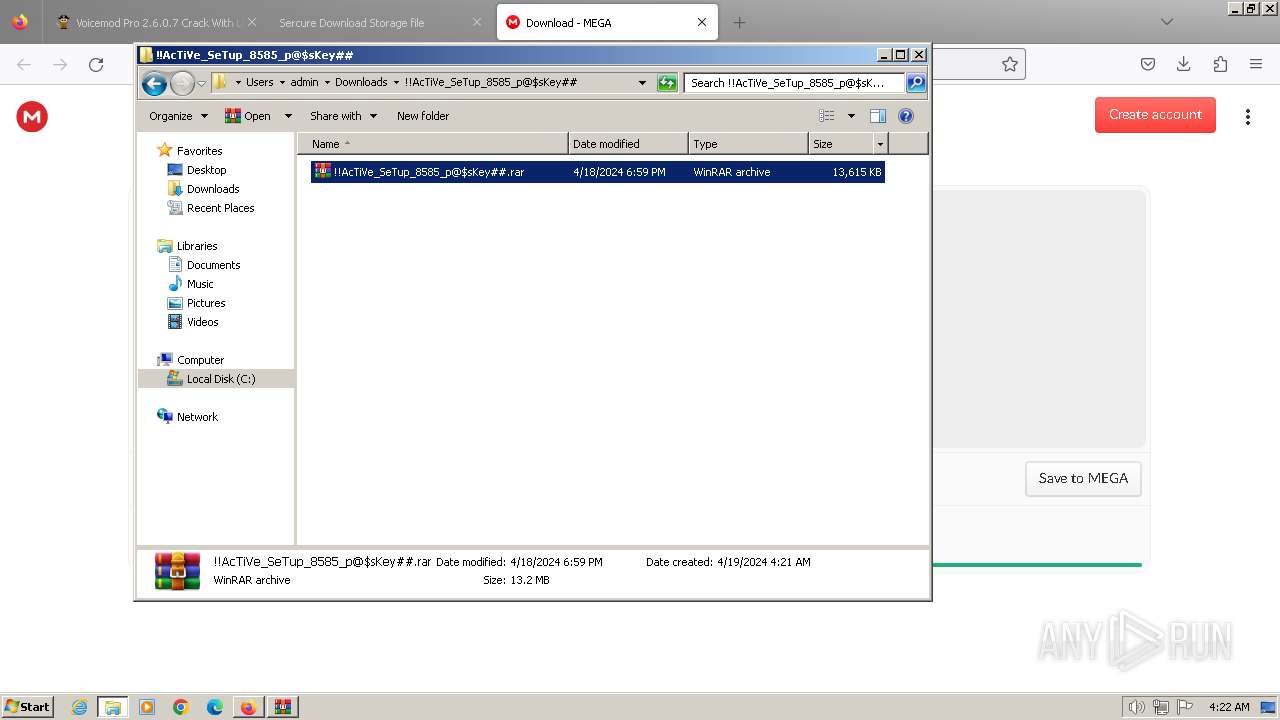
Task: Open the Firefox application menu
Action: click(x=1256, y=64)
